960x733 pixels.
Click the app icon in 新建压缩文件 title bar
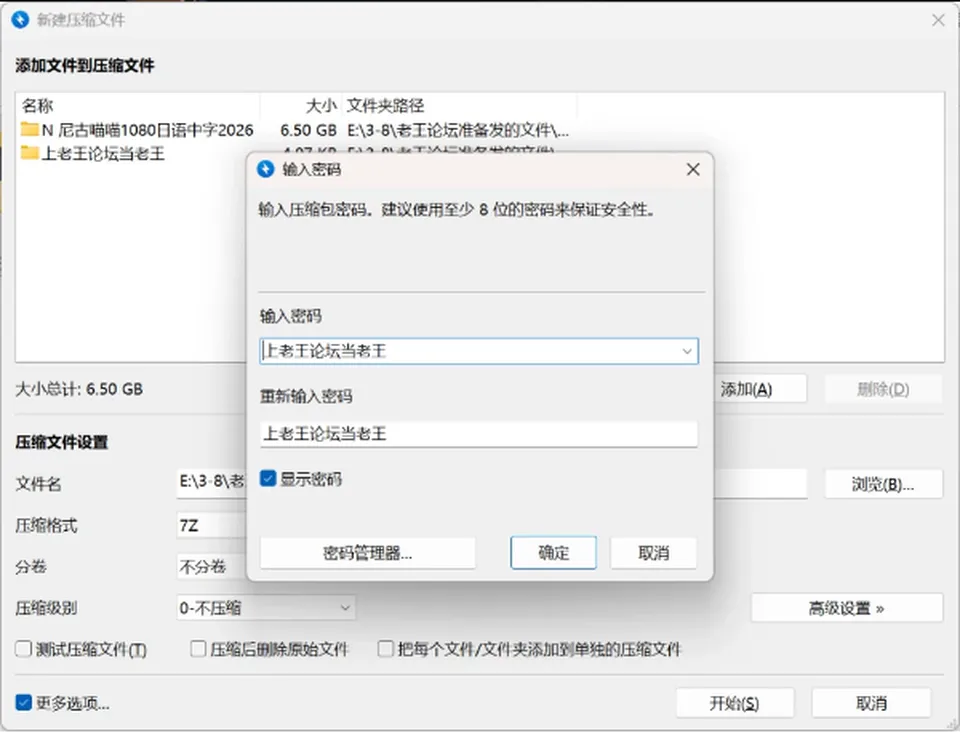coord(20,20)
